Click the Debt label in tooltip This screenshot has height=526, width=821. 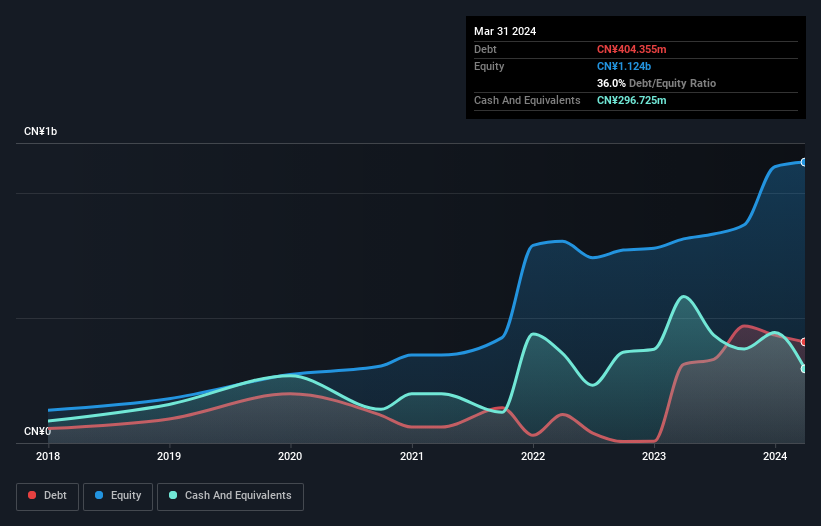coord(485,49)
